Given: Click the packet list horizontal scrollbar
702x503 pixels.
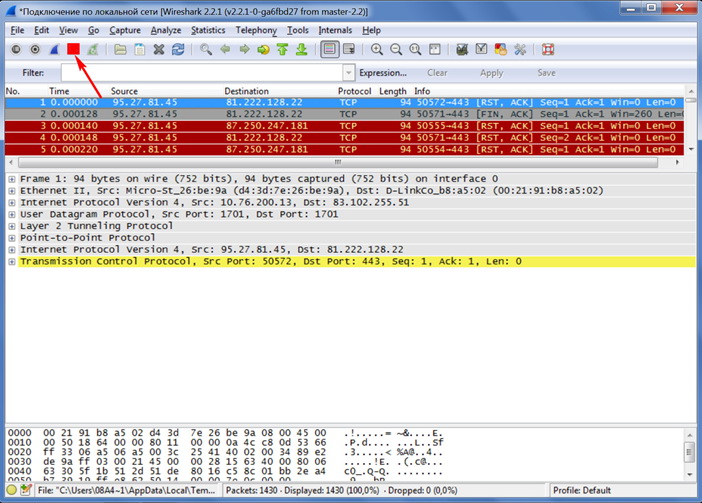Looking at the screenshot, I should click(x=337, y=162).
